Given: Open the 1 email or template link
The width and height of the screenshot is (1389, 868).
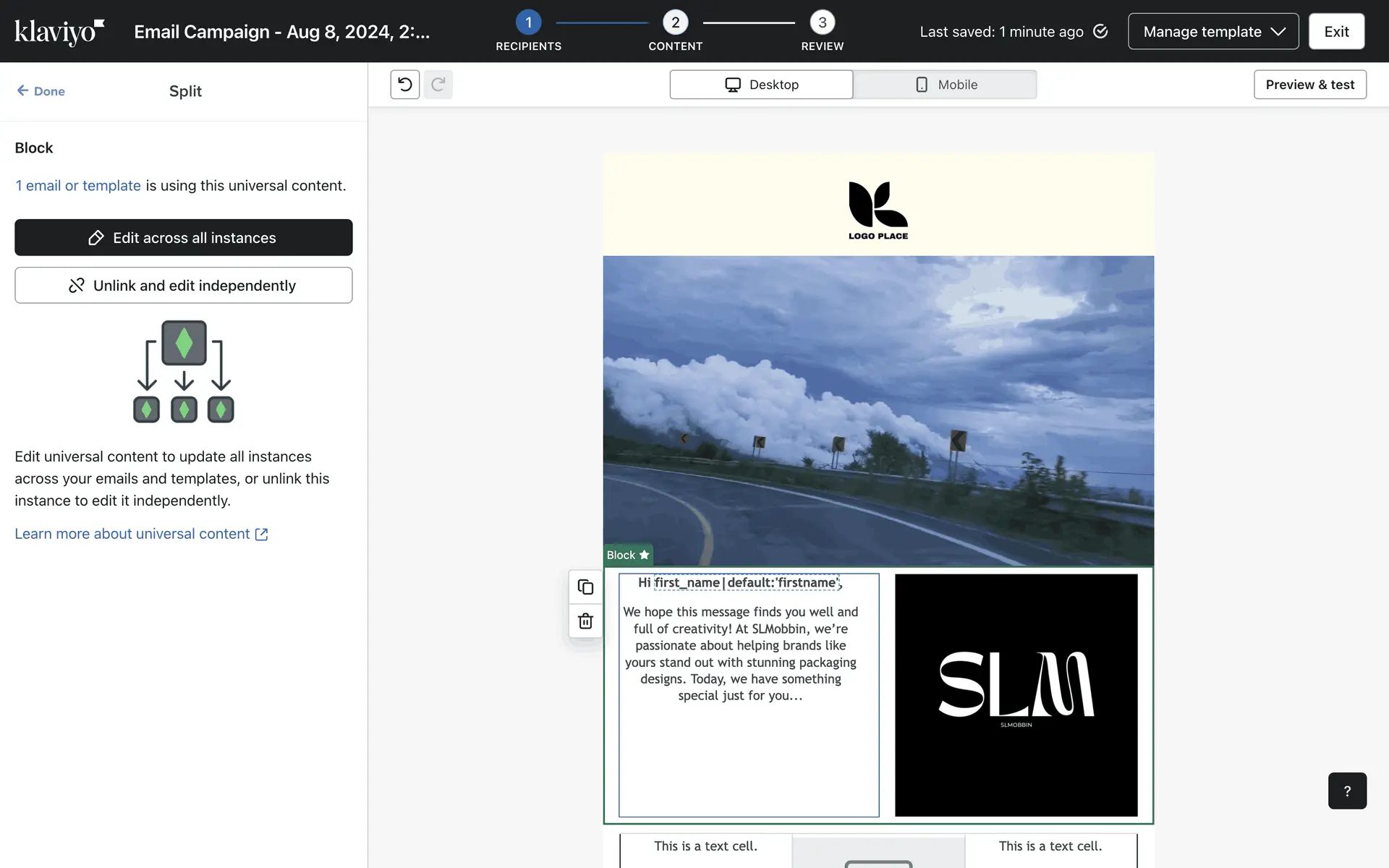Looking at the screenshot, I should 78,186.
